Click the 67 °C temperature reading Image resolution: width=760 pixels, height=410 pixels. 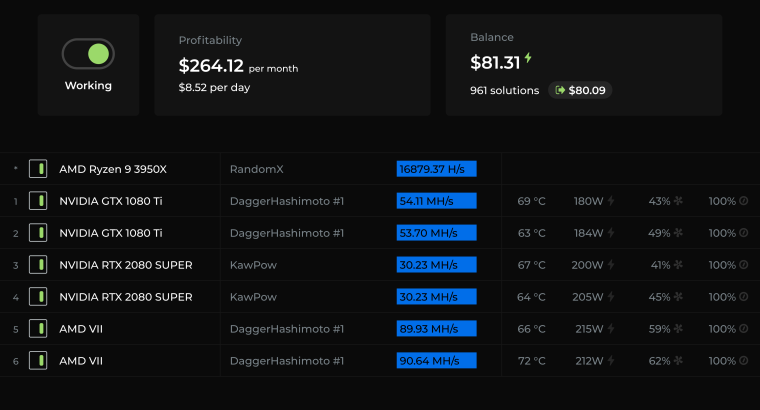pos(531,265)
